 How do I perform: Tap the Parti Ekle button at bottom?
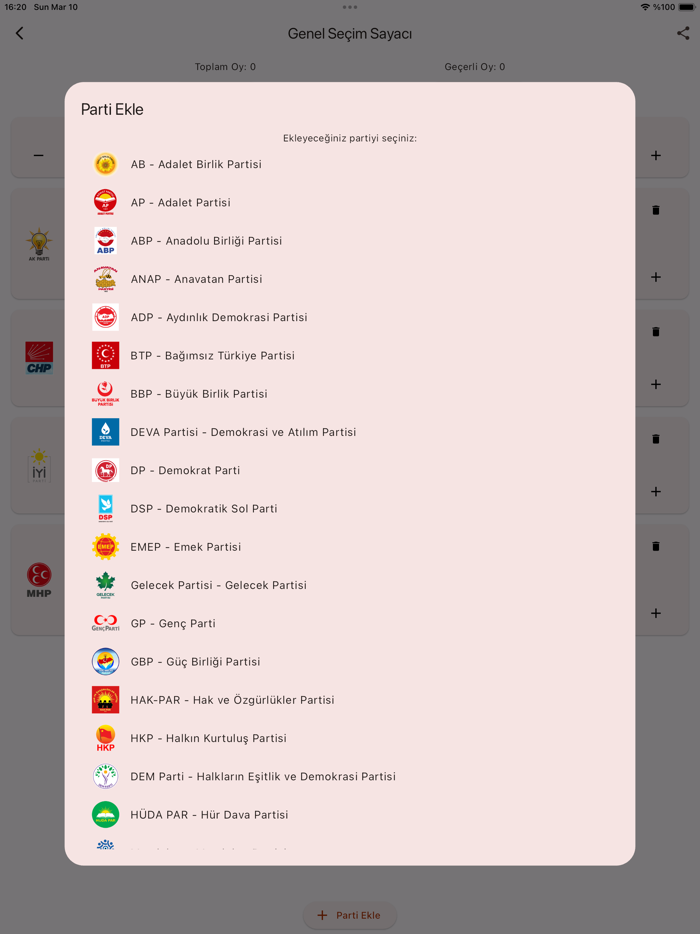pos(350,915)
